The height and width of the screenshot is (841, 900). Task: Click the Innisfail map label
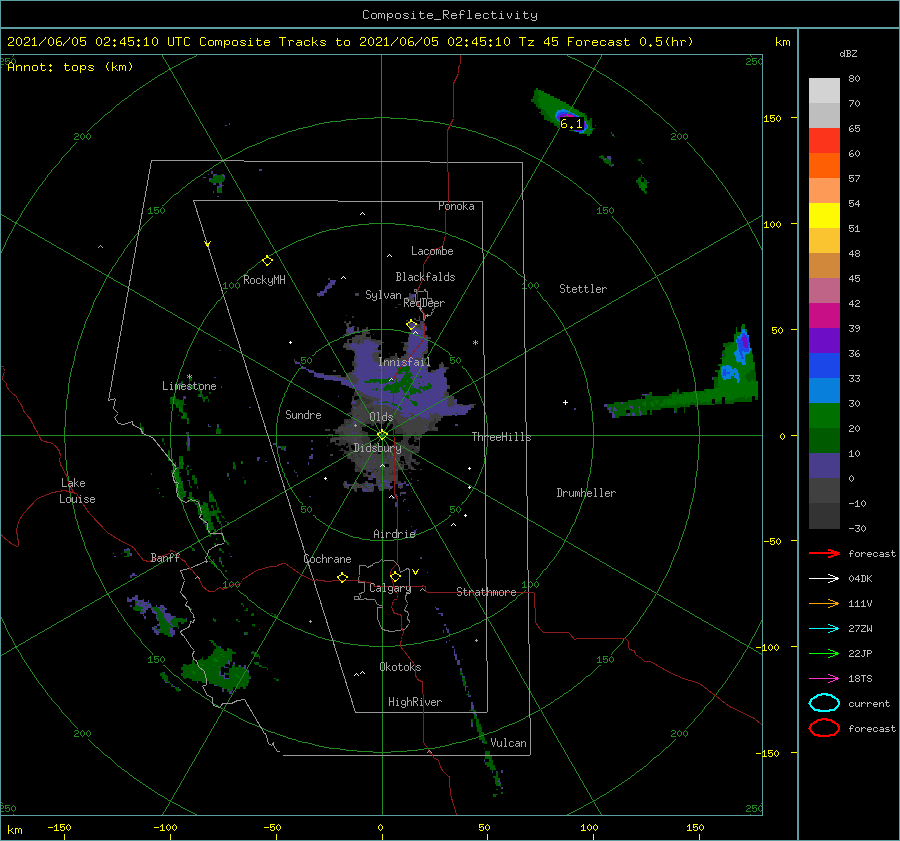coord(405,362)
